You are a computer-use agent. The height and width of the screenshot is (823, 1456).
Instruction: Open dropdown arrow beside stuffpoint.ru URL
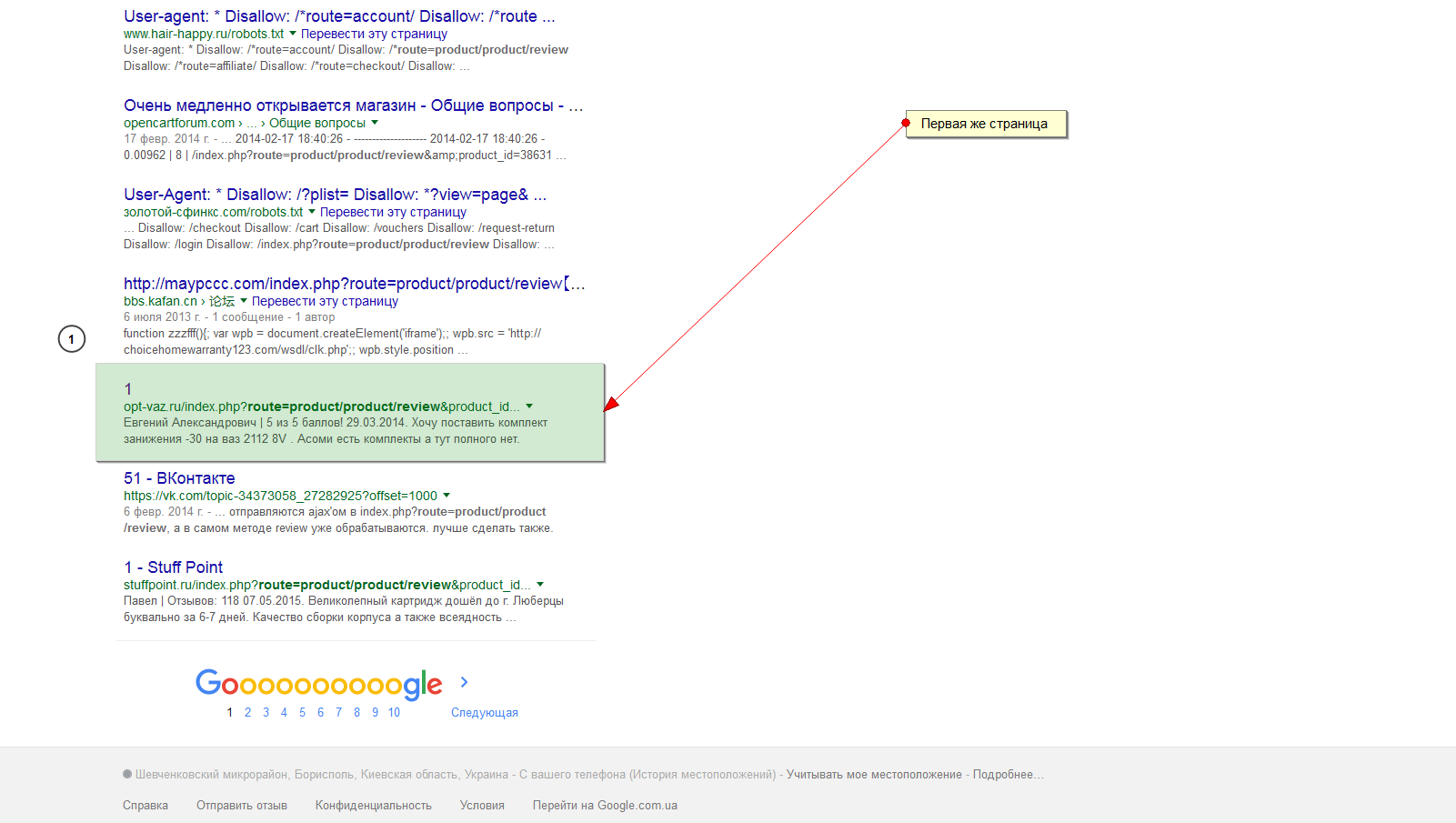coord(540,585)
